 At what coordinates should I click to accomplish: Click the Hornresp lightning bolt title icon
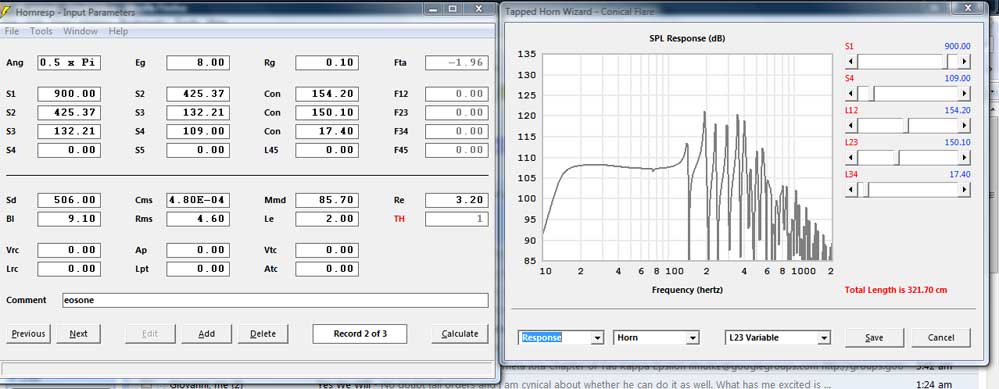[7, 11]
